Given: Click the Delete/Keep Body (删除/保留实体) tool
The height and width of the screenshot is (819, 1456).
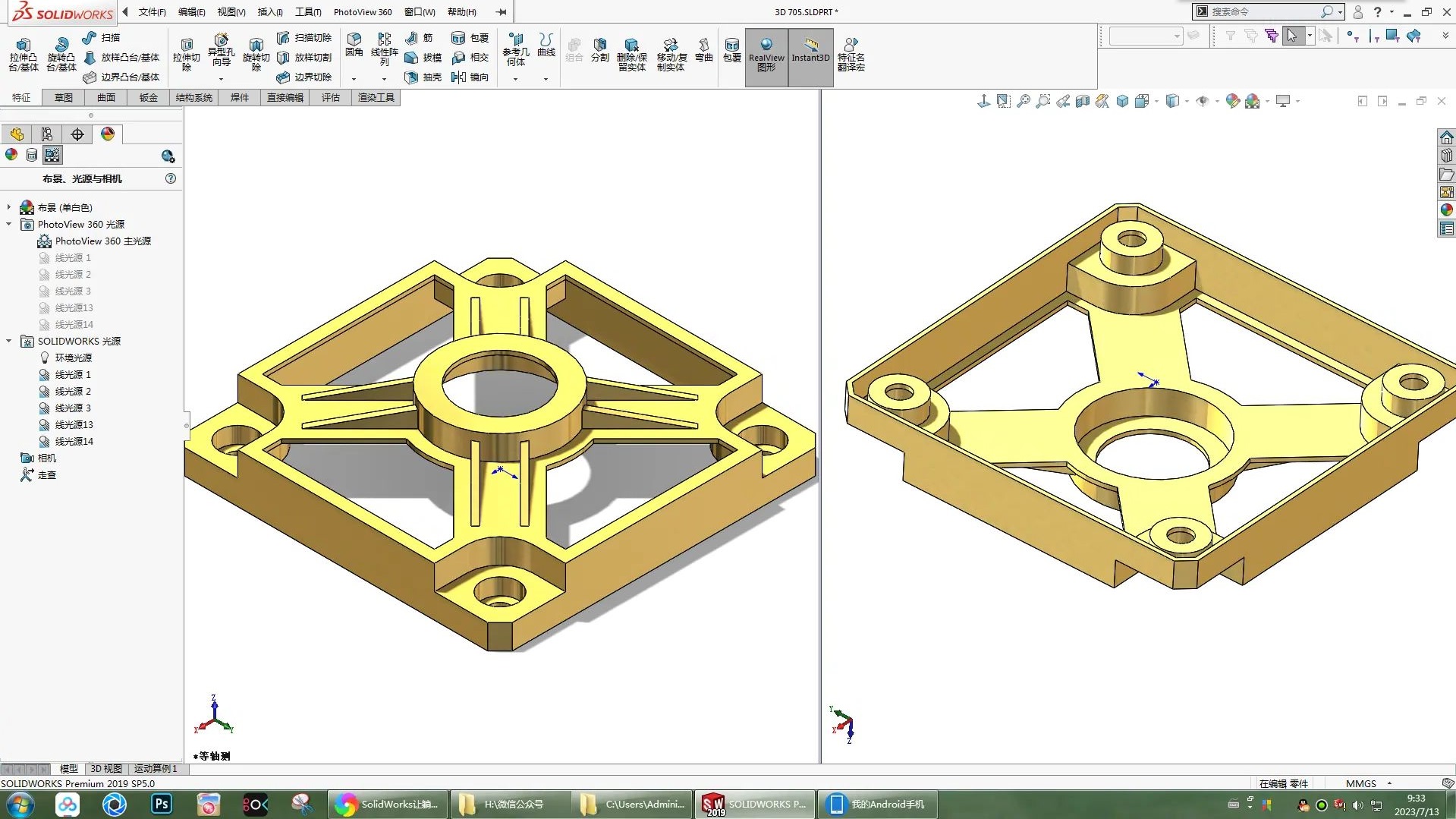Looking at the screenshot, I should point(631,54).
